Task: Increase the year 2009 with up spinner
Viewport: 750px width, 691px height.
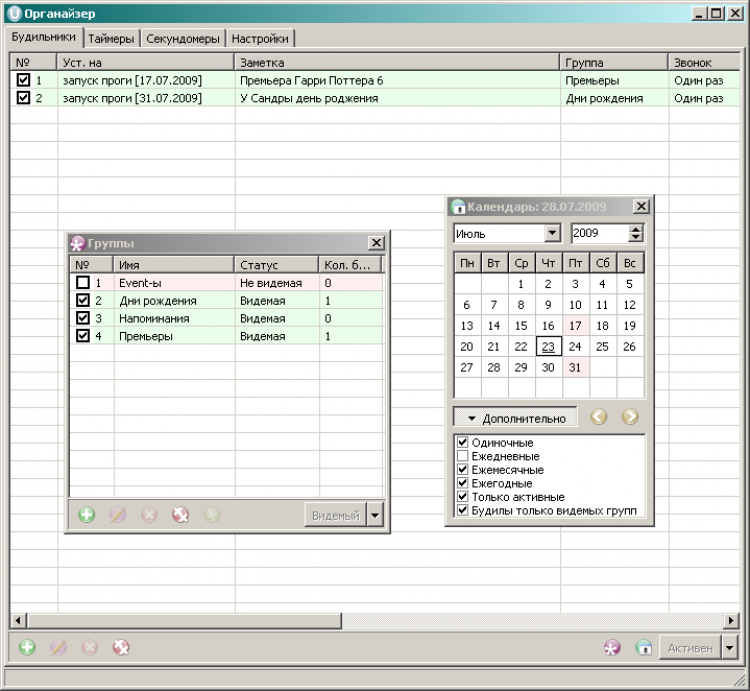Action: pos(635,229)
